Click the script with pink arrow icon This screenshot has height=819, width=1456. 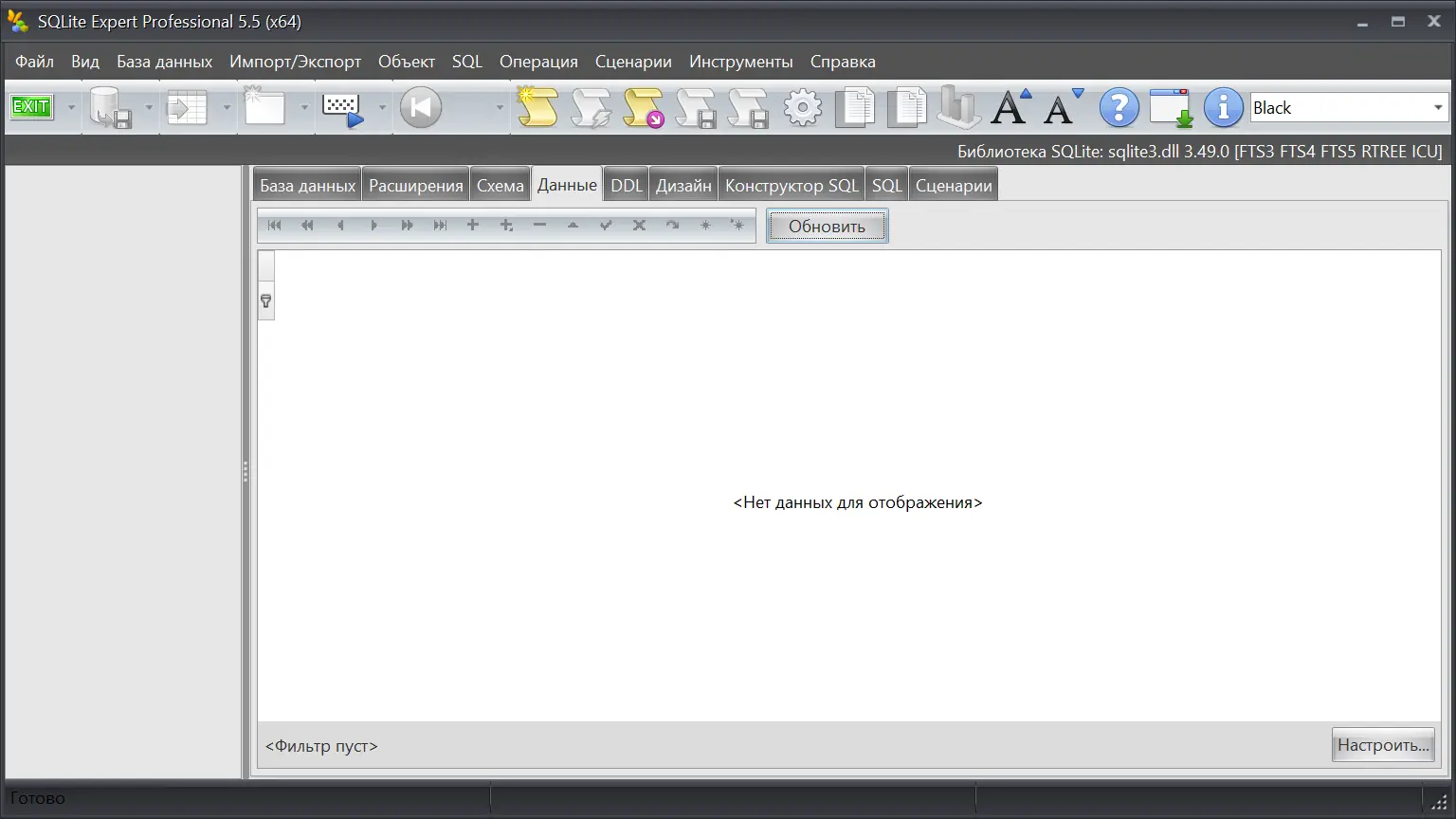644,107
